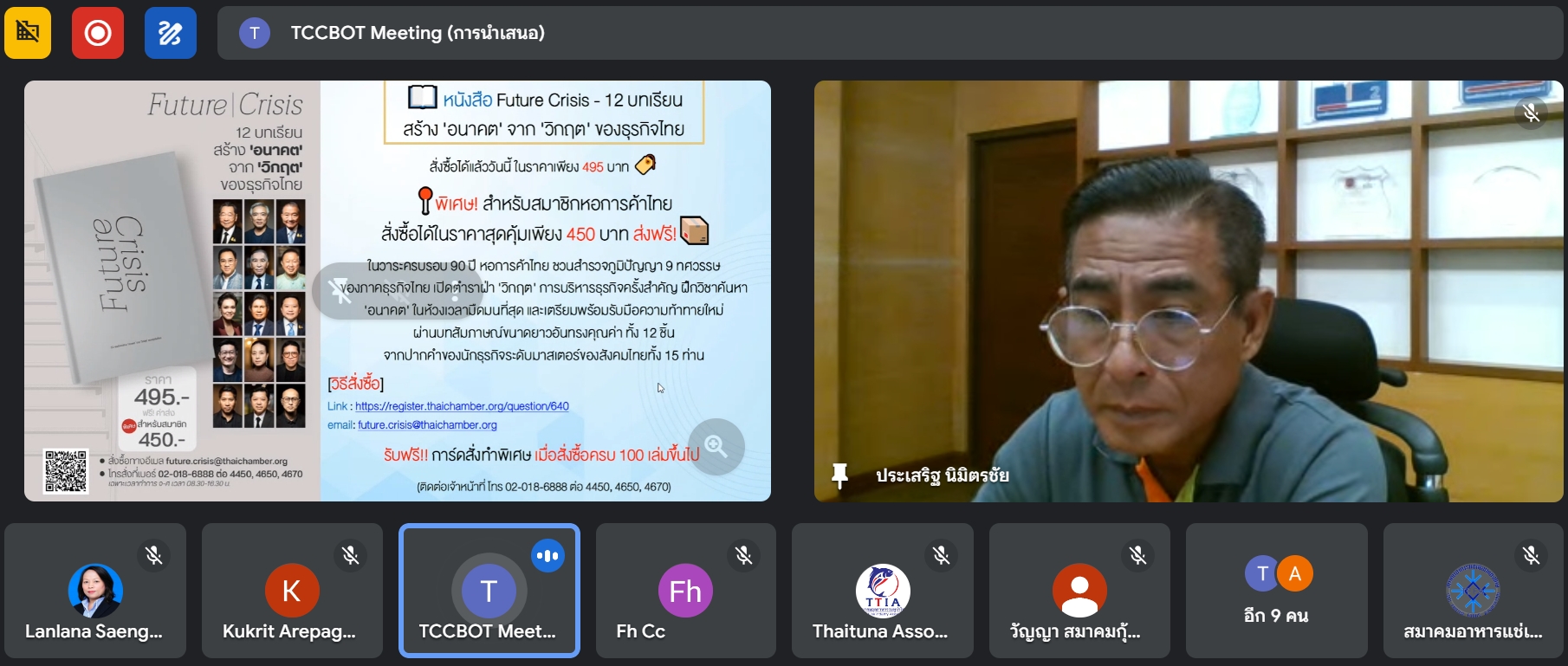The height and width of the screenshot is (666, 1568).
Task: Click the muted mic icon on ประเสริฐ's video
Action: click(x=1531, y=113)
